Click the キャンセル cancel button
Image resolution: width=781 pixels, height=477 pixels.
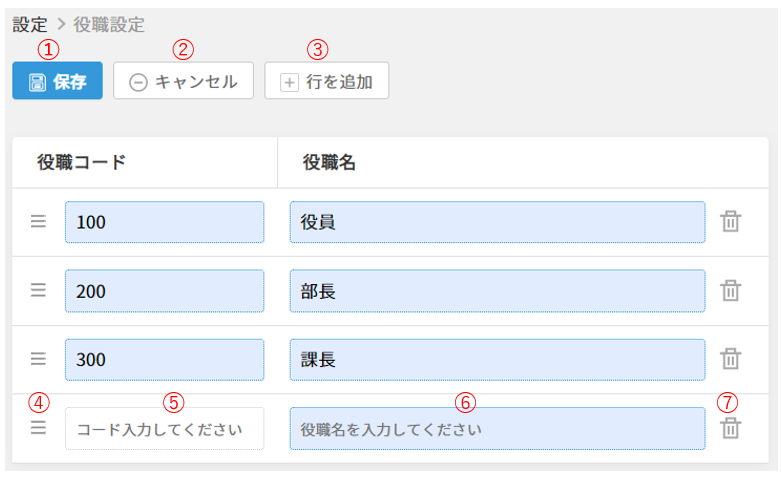(x=183, y=81)
